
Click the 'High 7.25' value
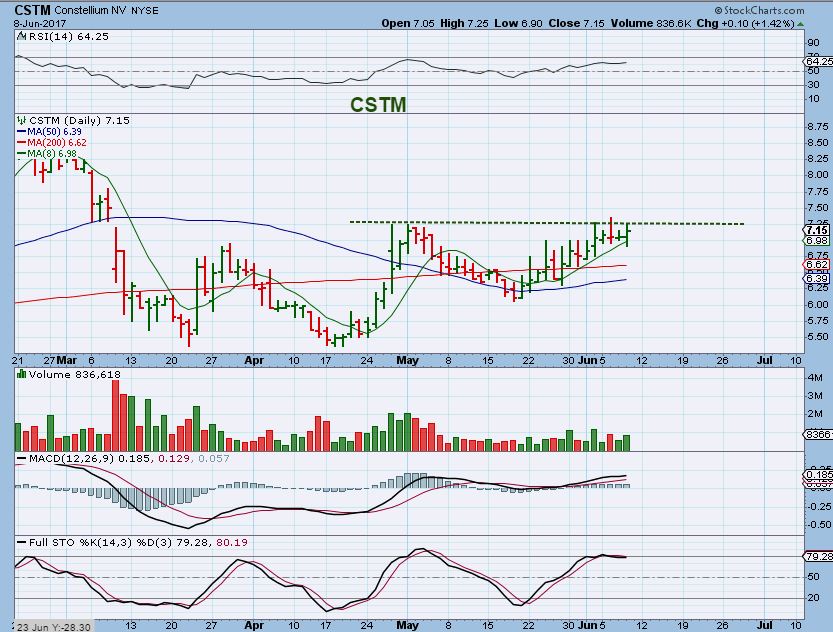[464, 23]
